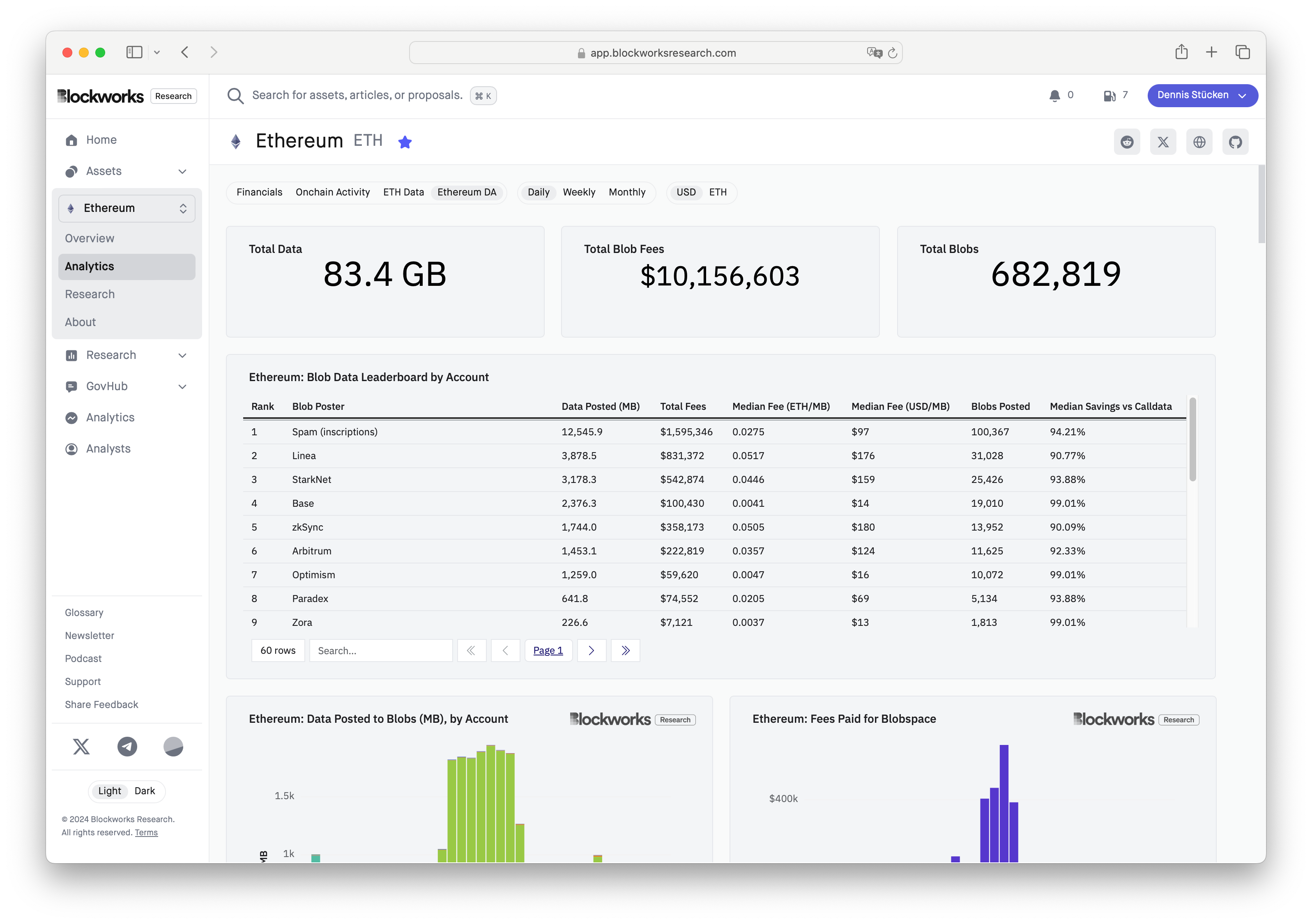Click the Spam (inscriptions) row name

click(335, 432)
